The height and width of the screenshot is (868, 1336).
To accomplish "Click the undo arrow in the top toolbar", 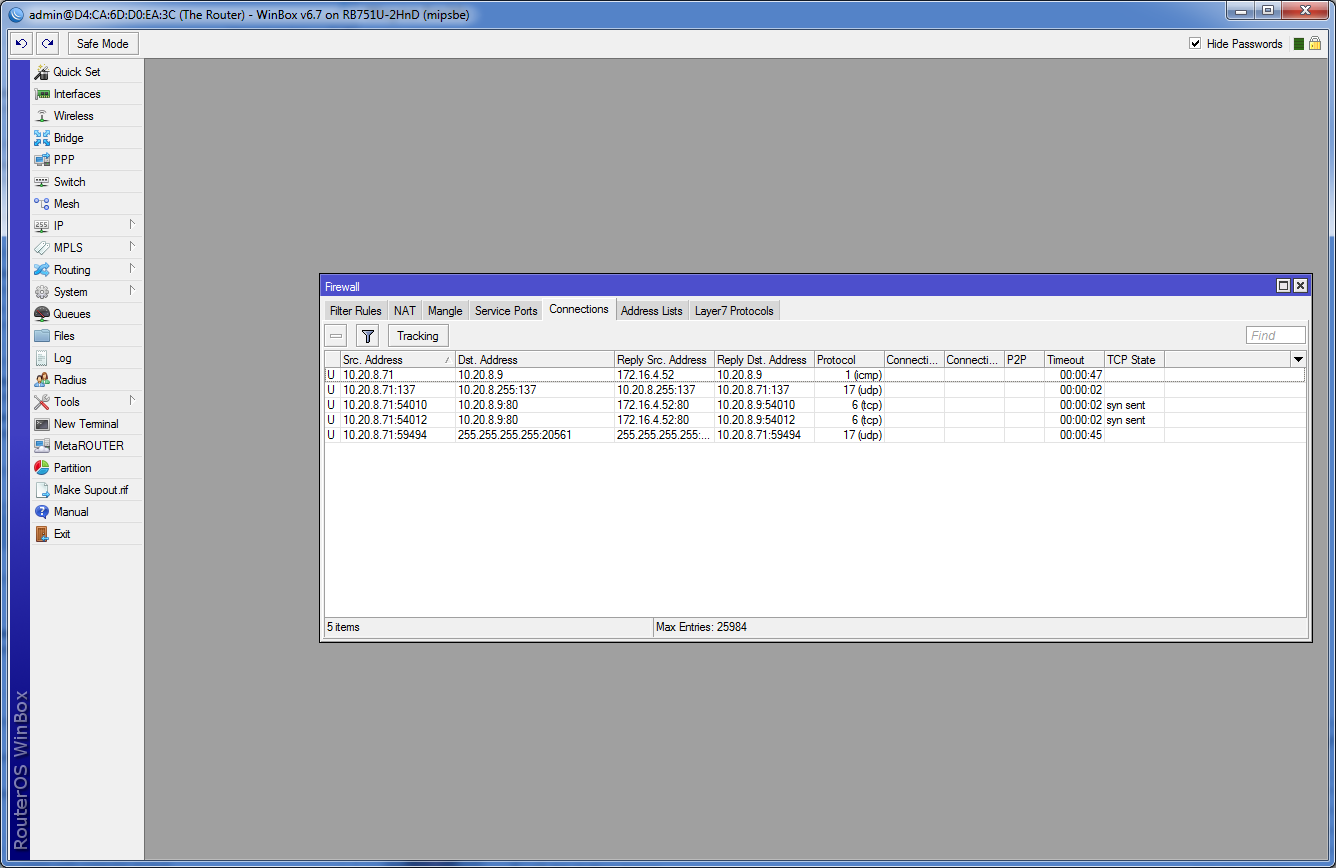I will (20, 43).
